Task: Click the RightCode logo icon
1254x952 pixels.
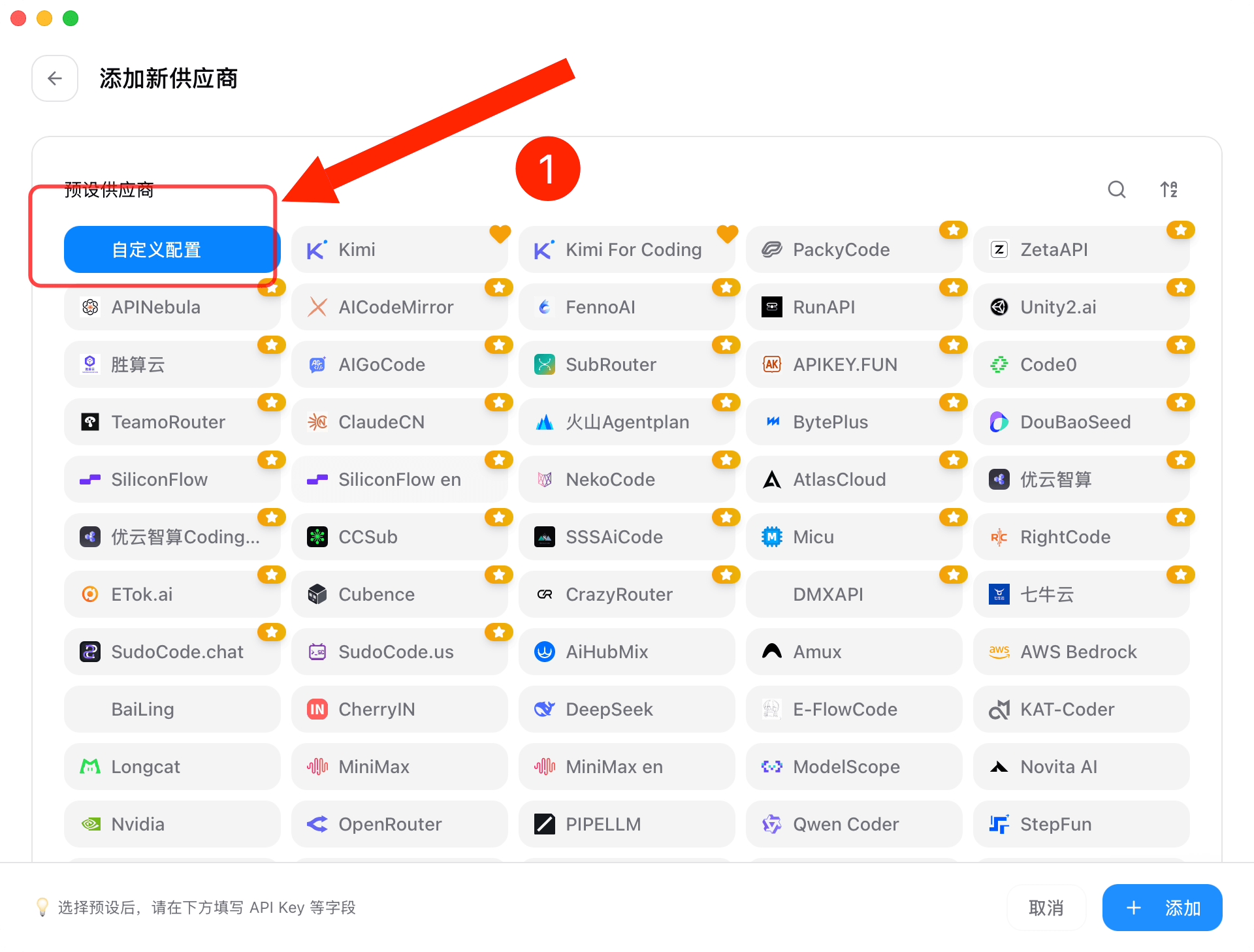Action: (999, 537)
